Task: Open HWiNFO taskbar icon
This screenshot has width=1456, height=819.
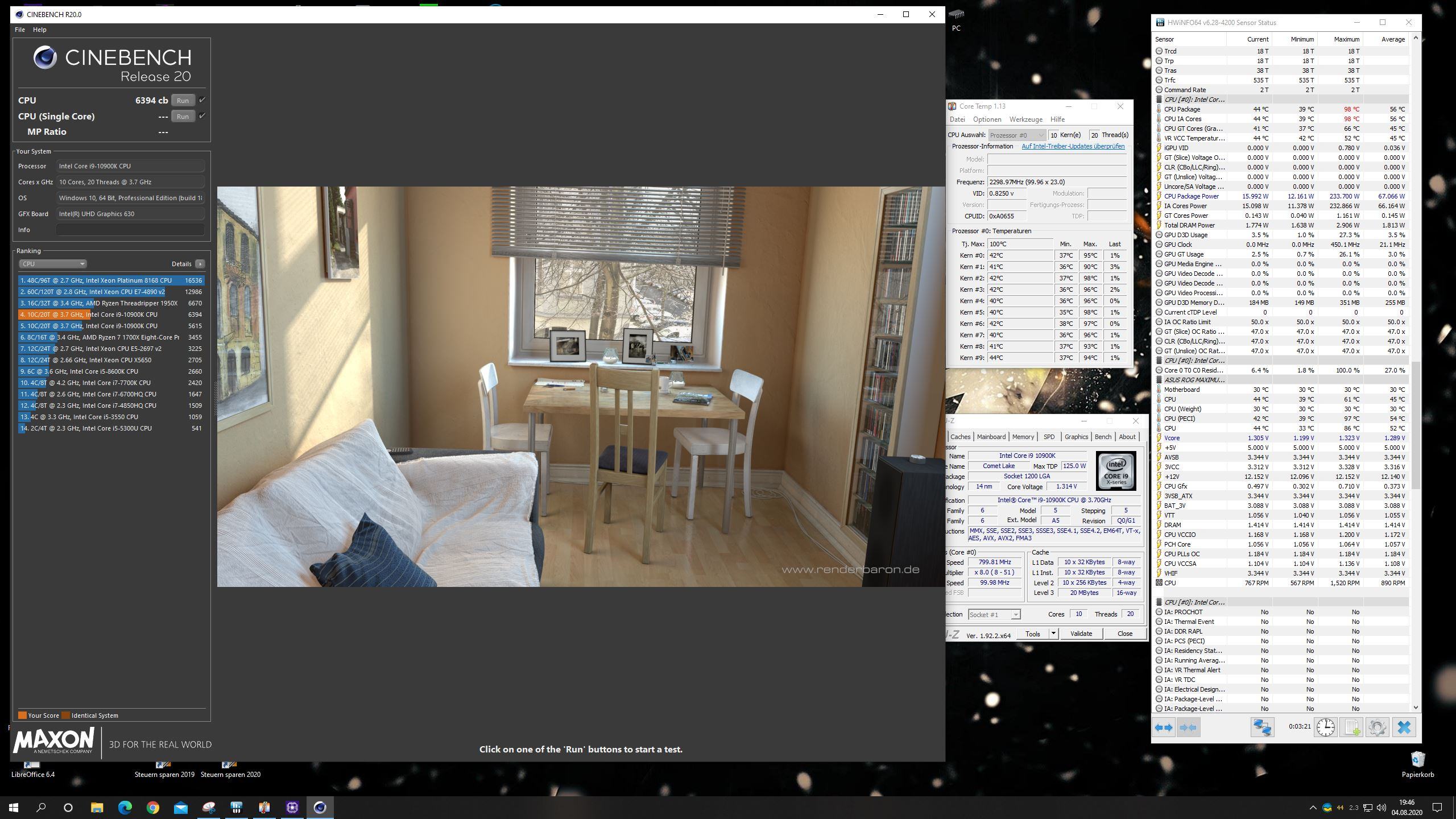Action: tap(237, 807)
